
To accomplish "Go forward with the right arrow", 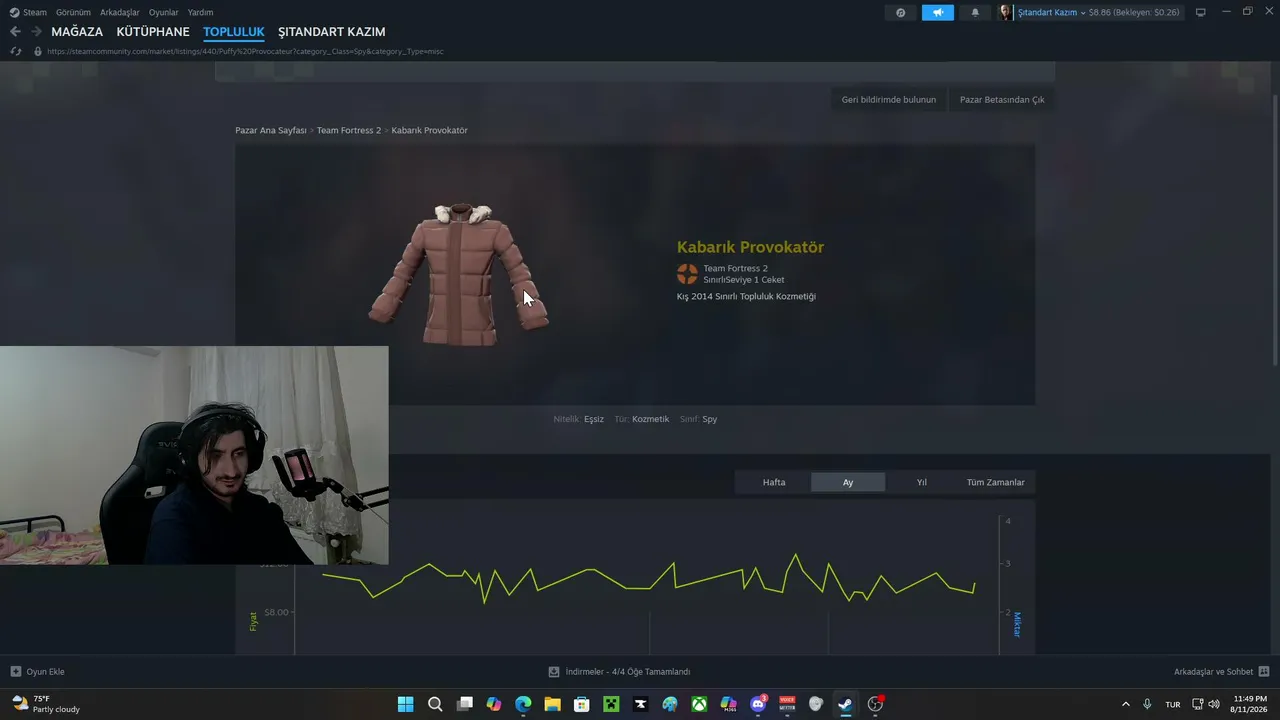I will (36, 32).
